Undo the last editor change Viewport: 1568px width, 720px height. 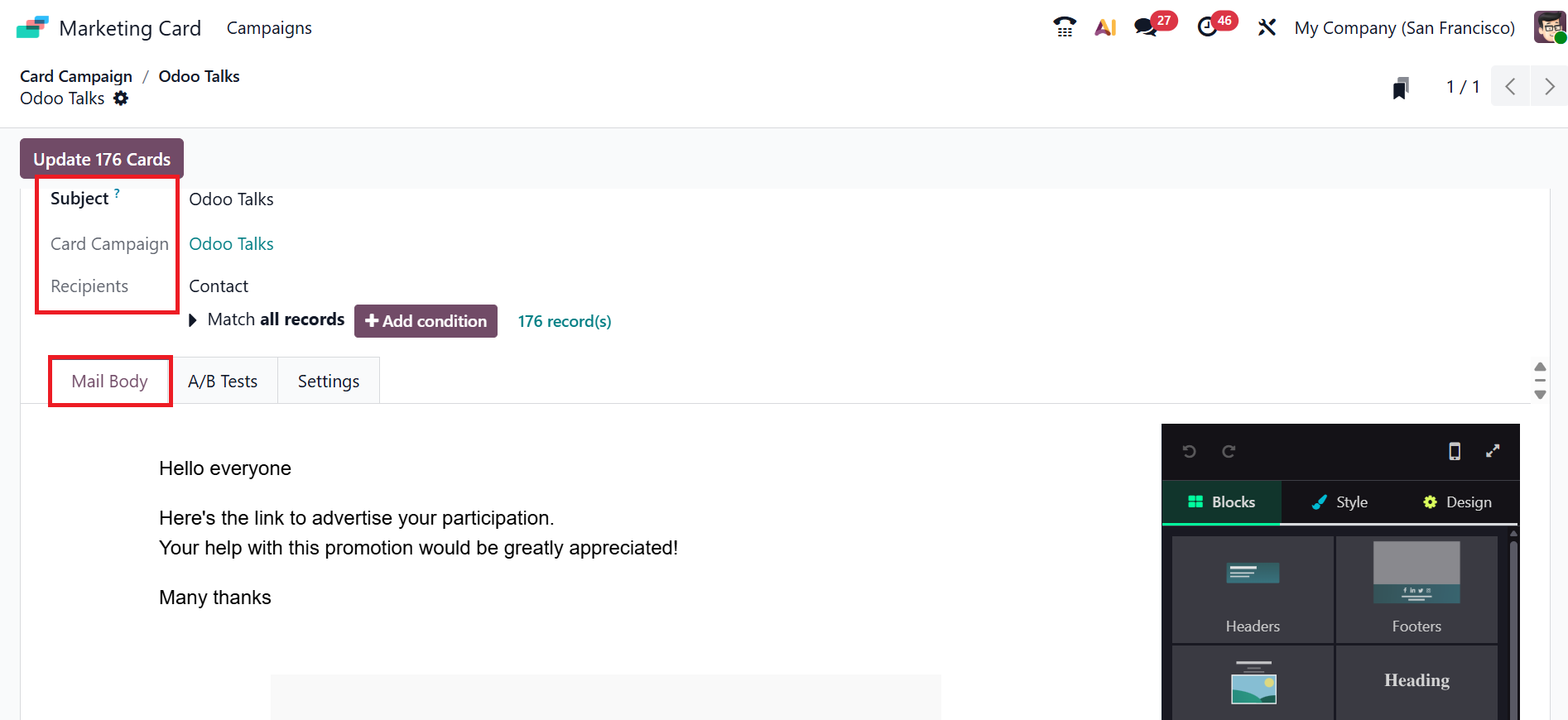tap(1190, 451)
